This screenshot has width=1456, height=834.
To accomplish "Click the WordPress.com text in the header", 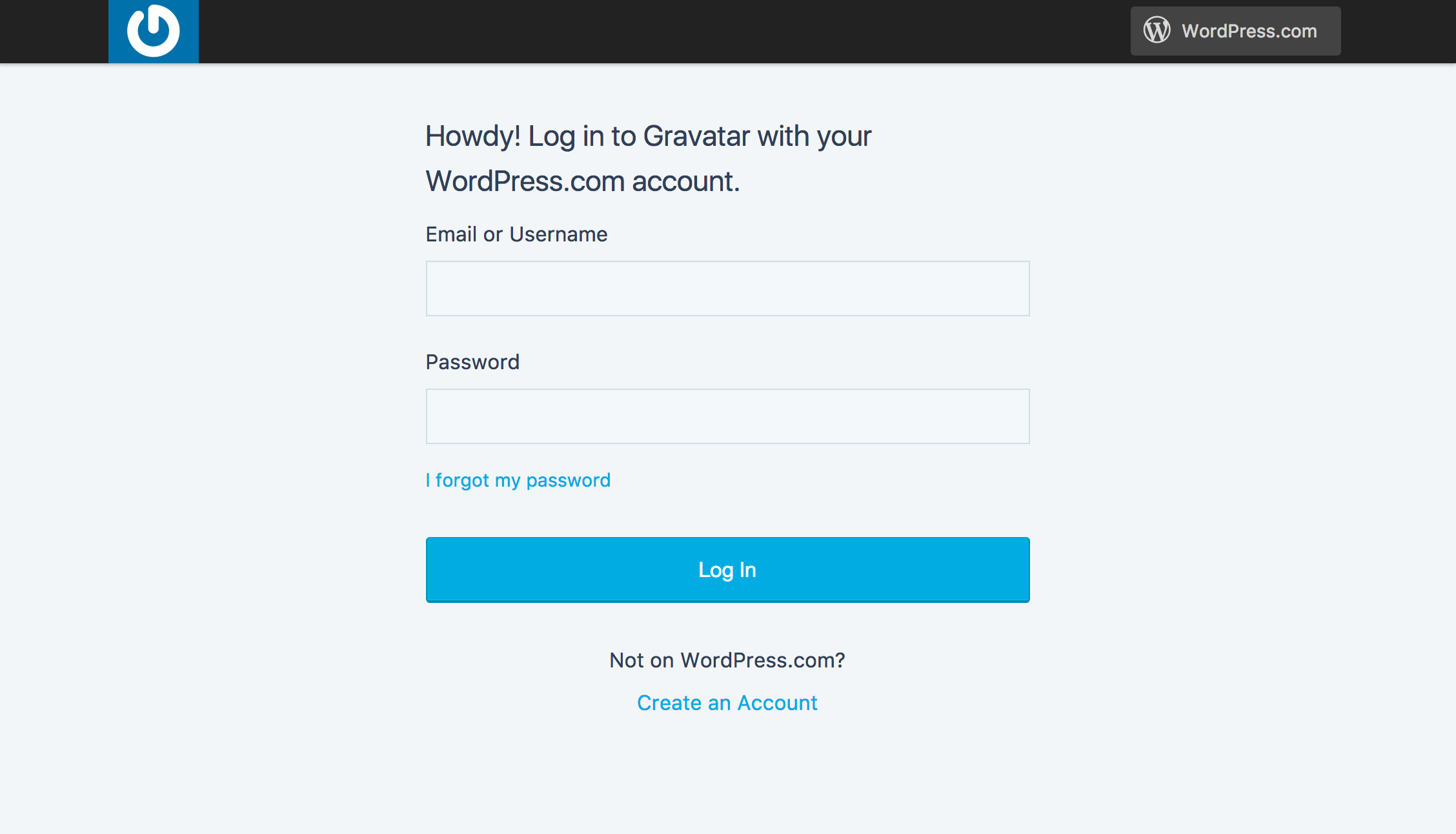I will [x=1249, y=31].
